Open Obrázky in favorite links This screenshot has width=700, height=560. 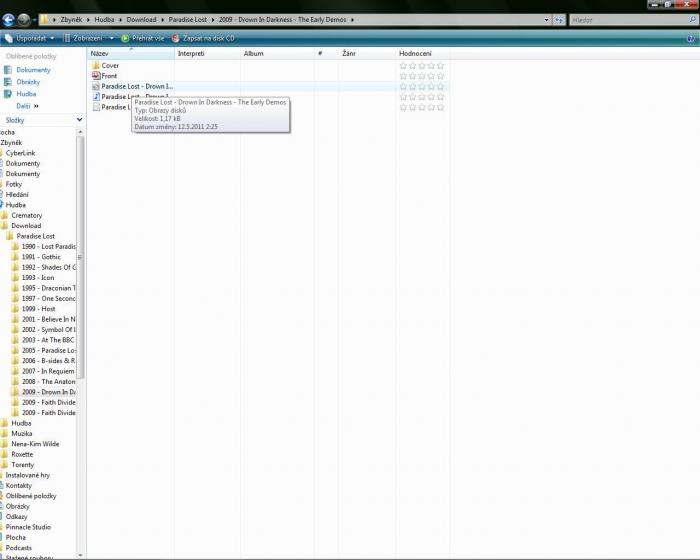click(x=28, y=82)
